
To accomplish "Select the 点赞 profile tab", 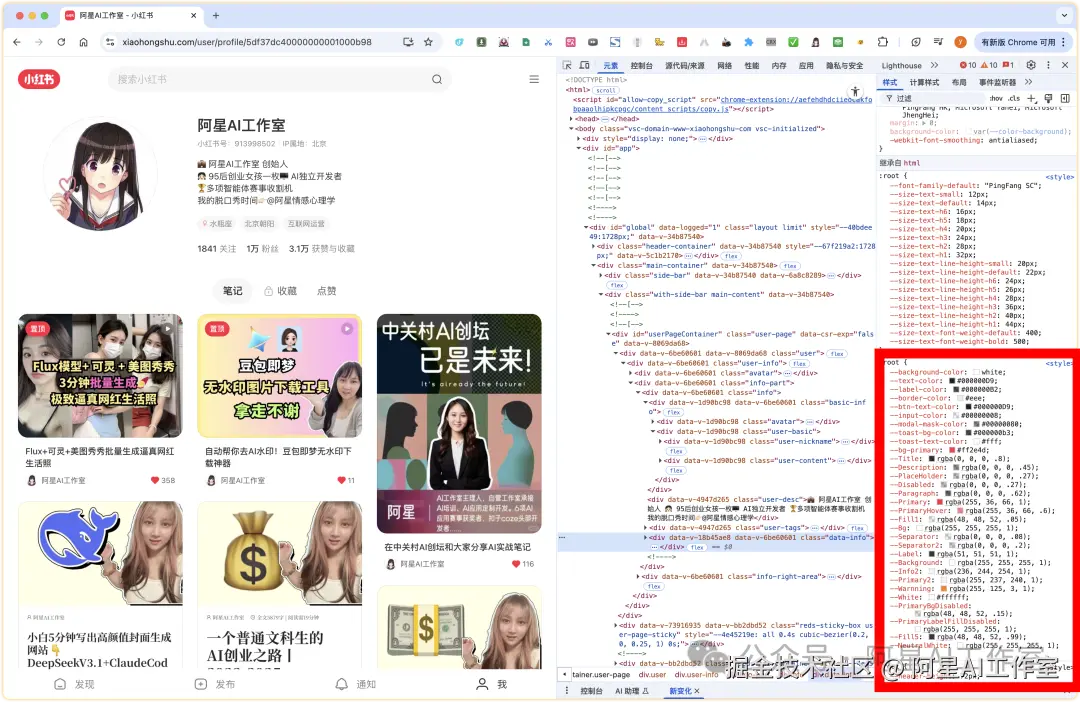I will [x=326, y=291].
